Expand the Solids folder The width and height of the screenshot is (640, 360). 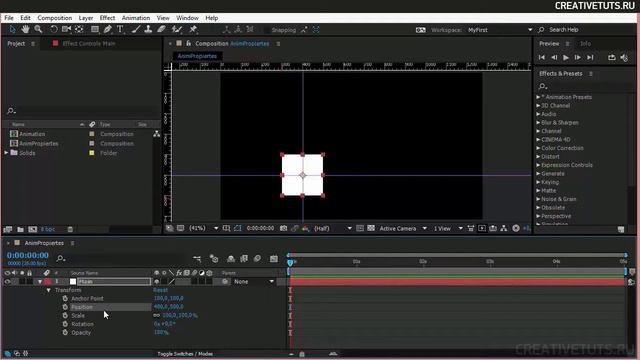6,153
